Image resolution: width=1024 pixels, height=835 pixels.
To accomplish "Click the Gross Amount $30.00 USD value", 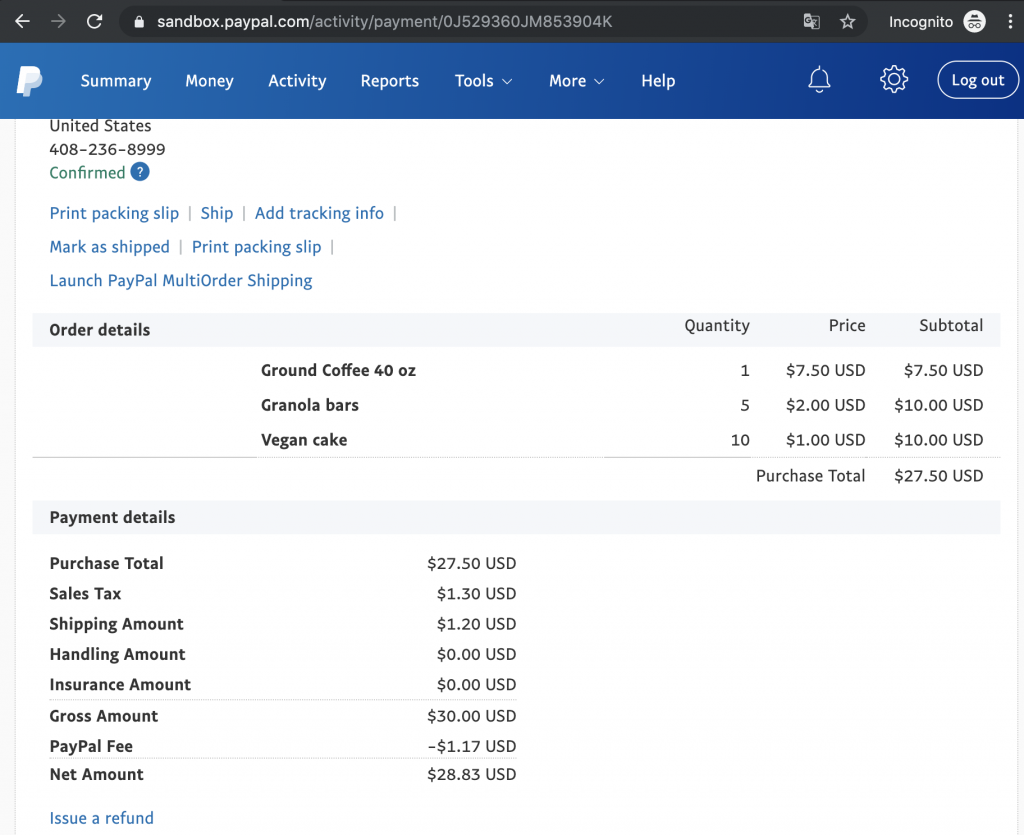I will [472, 716].
